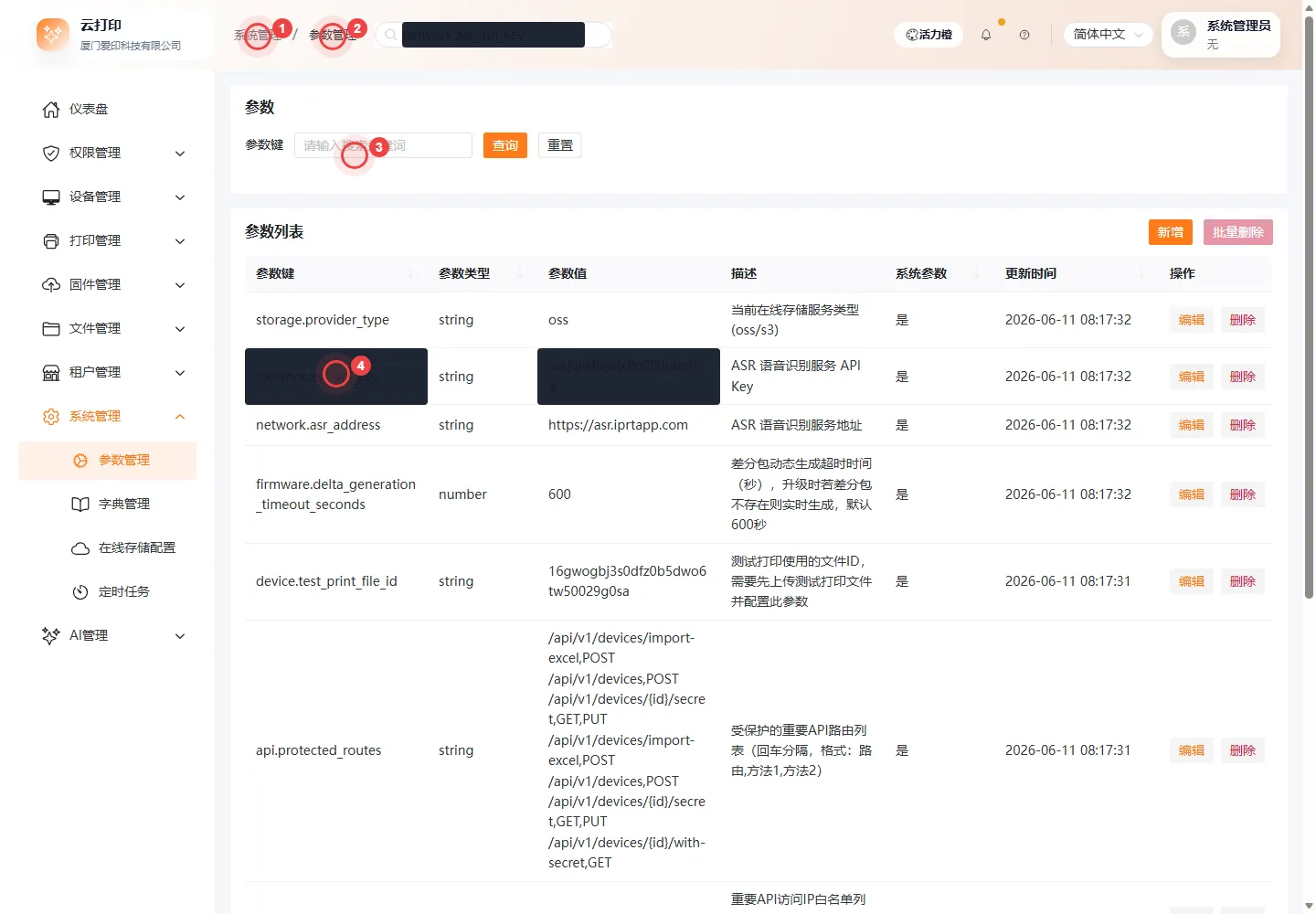The width and height of the screenshot is (1316, 914).
Task: Sort table by 参数键 column arrow
Action: coord(410,273)
